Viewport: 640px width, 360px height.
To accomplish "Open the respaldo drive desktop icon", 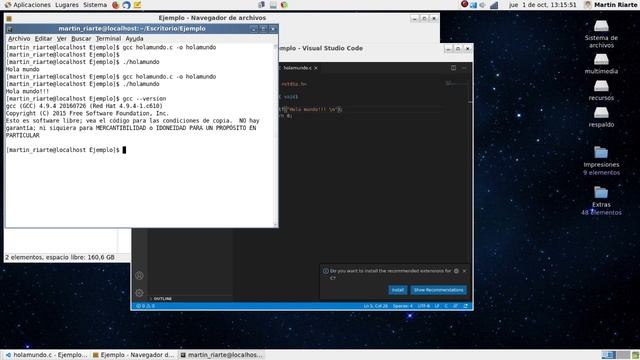I will coord(601,117).
